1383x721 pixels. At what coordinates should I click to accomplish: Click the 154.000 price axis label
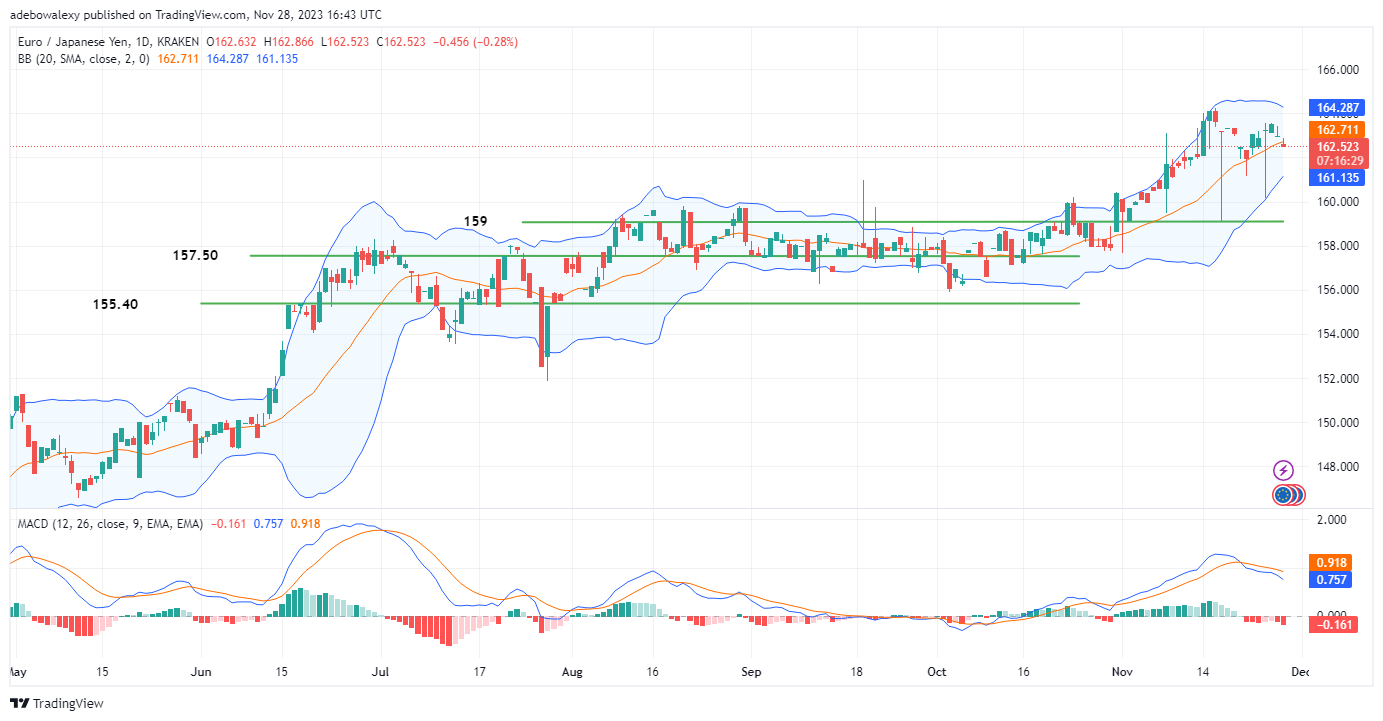click(x=1340, y=334)
